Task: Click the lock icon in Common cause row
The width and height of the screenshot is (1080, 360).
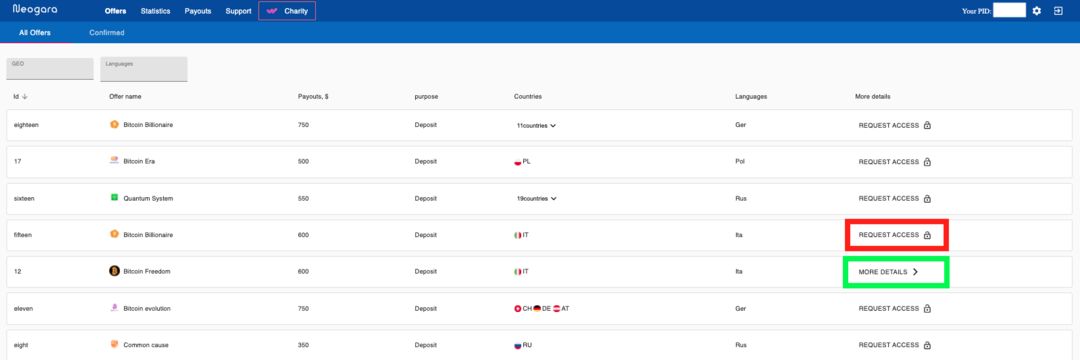Action: pos(927,345)
